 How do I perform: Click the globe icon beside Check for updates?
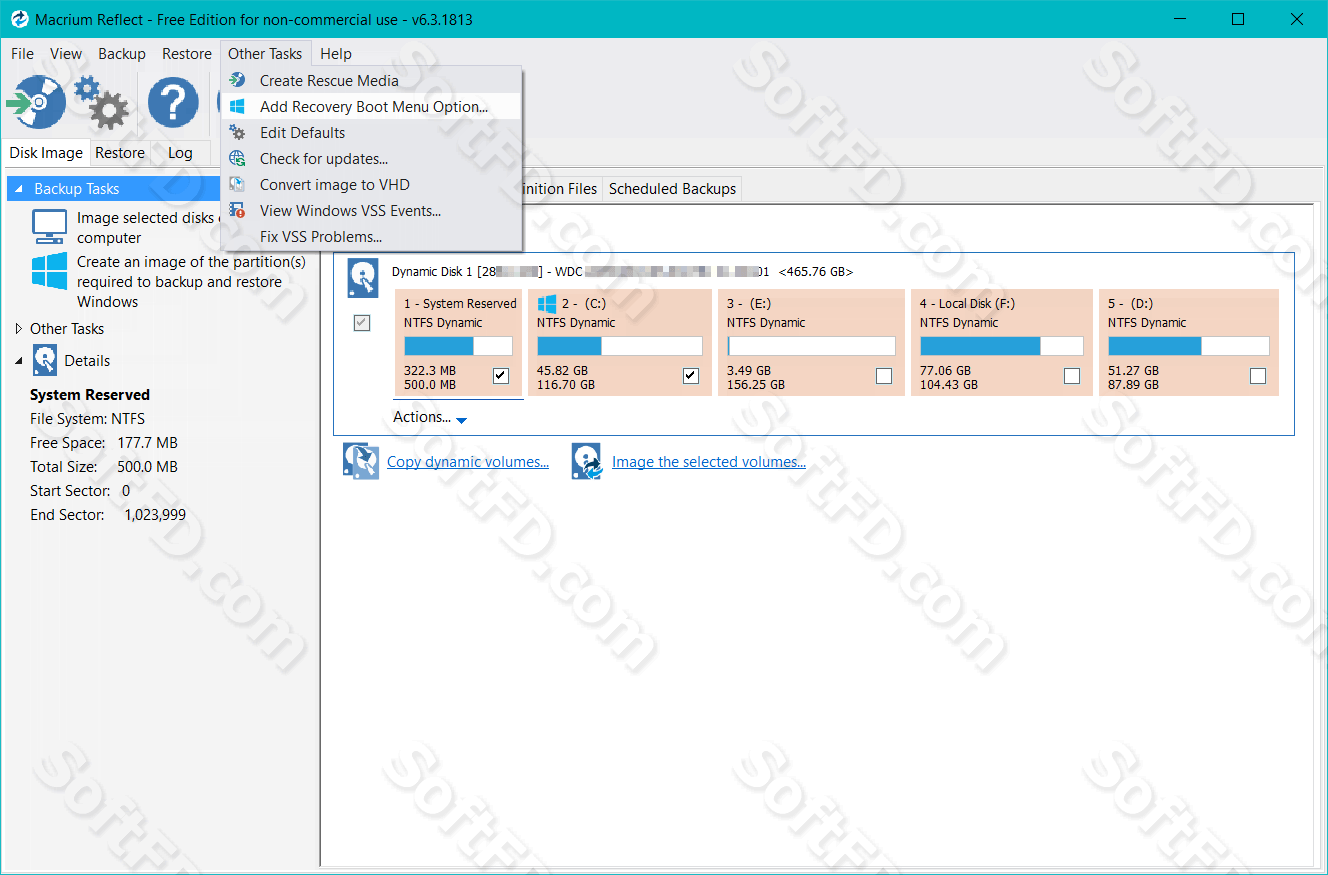237,158
